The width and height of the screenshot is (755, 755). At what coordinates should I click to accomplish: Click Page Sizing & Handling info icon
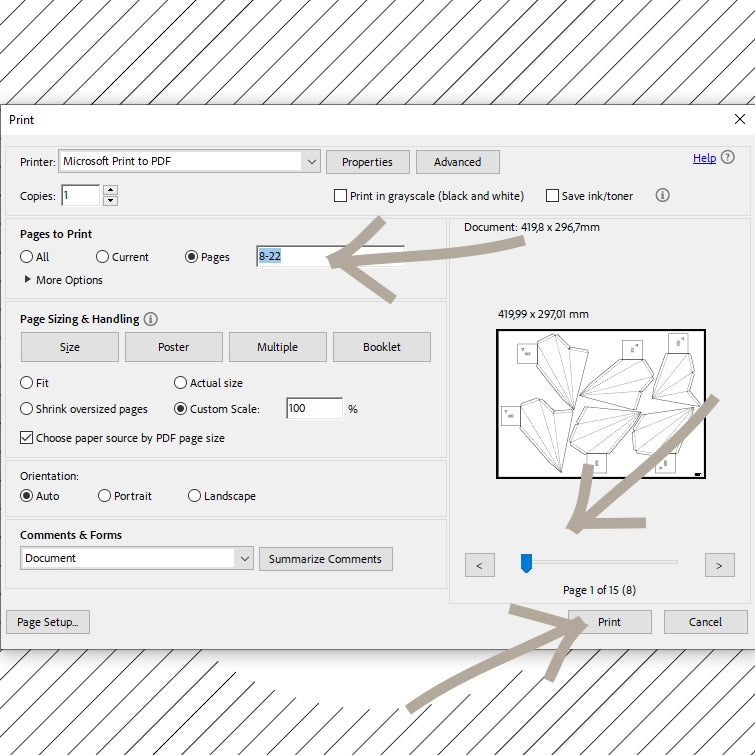coord(150,319)
